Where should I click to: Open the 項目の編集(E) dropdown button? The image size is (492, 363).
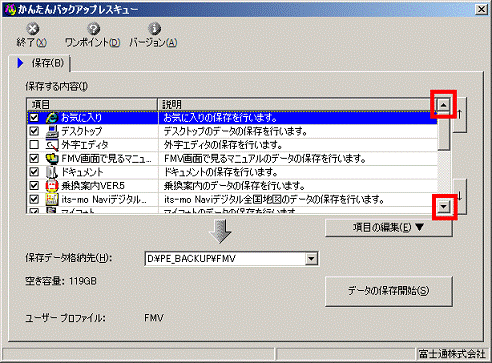point(389,228)
